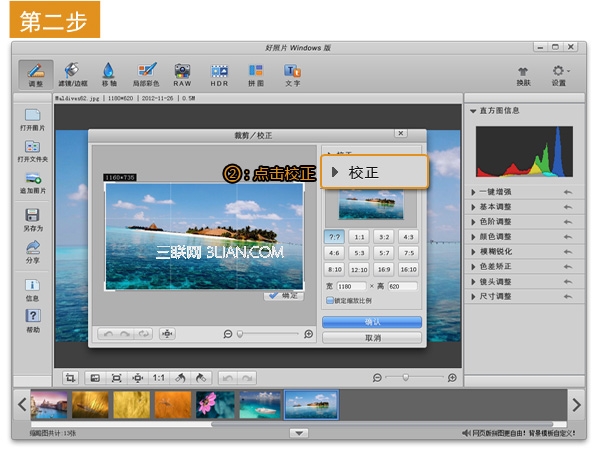Click zoom out magnifier in crop dialog

pyautogui.click(x=228, y=334)
